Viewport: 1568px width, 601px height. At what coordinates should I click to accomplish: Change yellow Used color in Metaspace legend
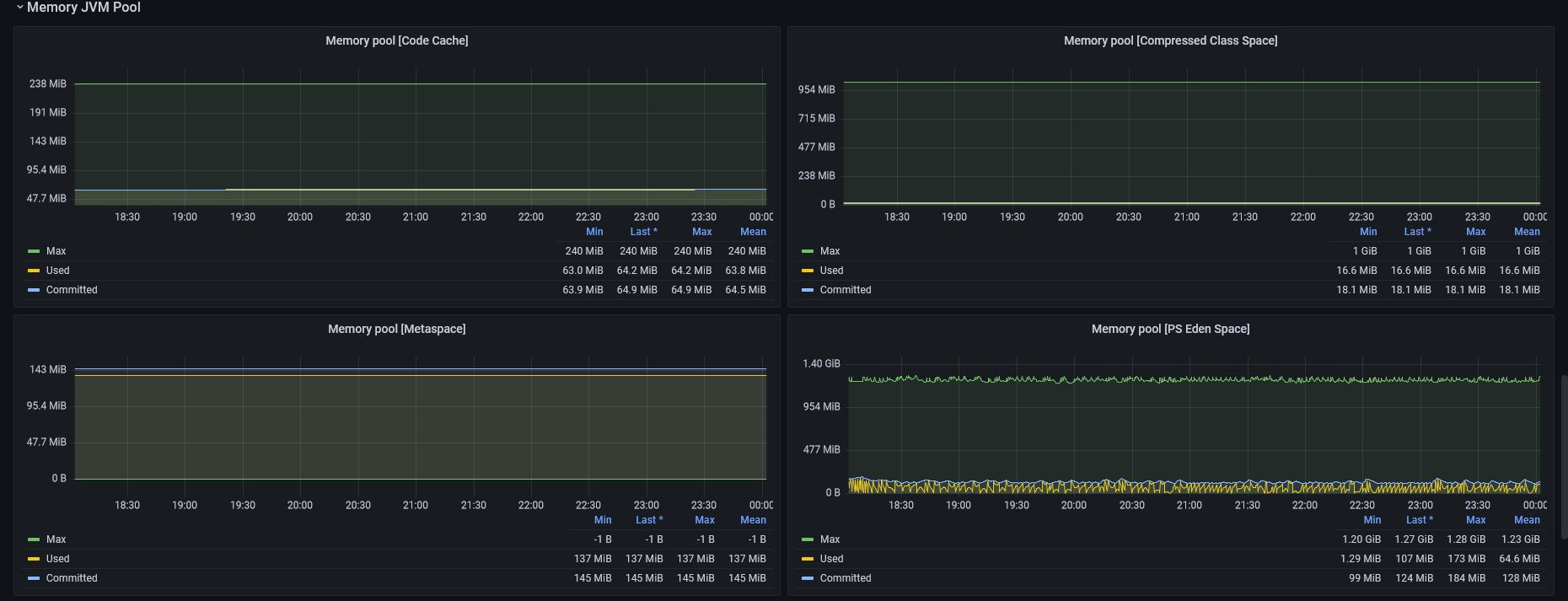[34, 559]
